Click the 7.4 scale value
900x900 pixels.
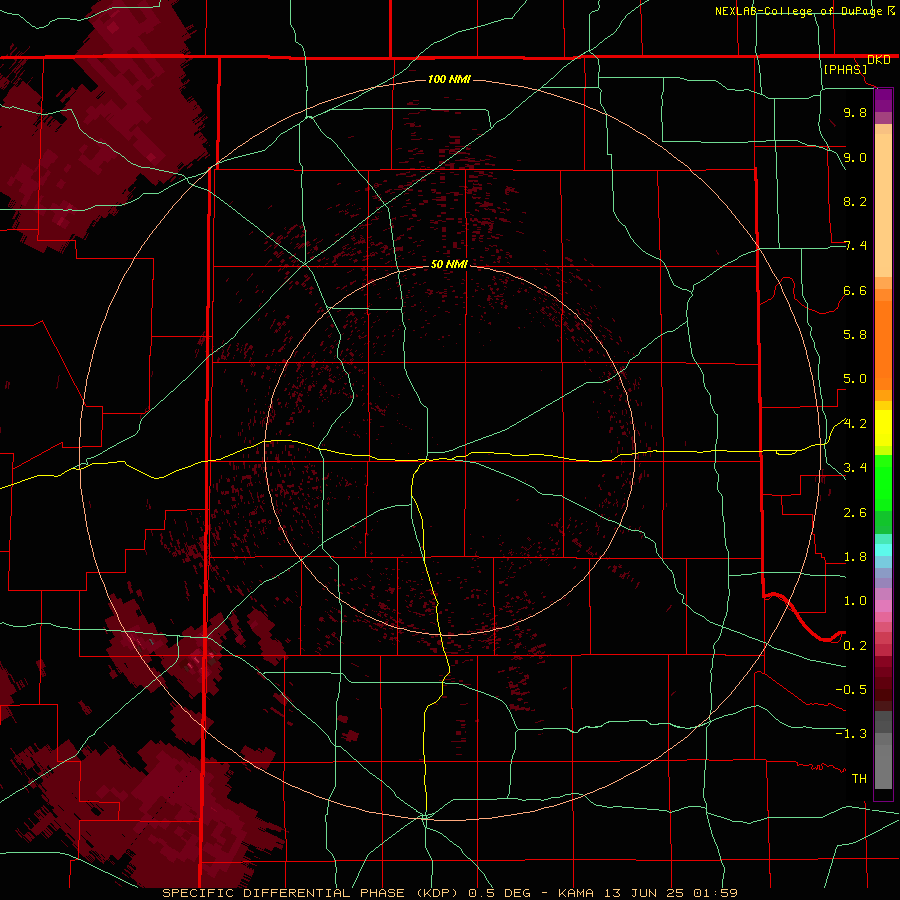855,246
